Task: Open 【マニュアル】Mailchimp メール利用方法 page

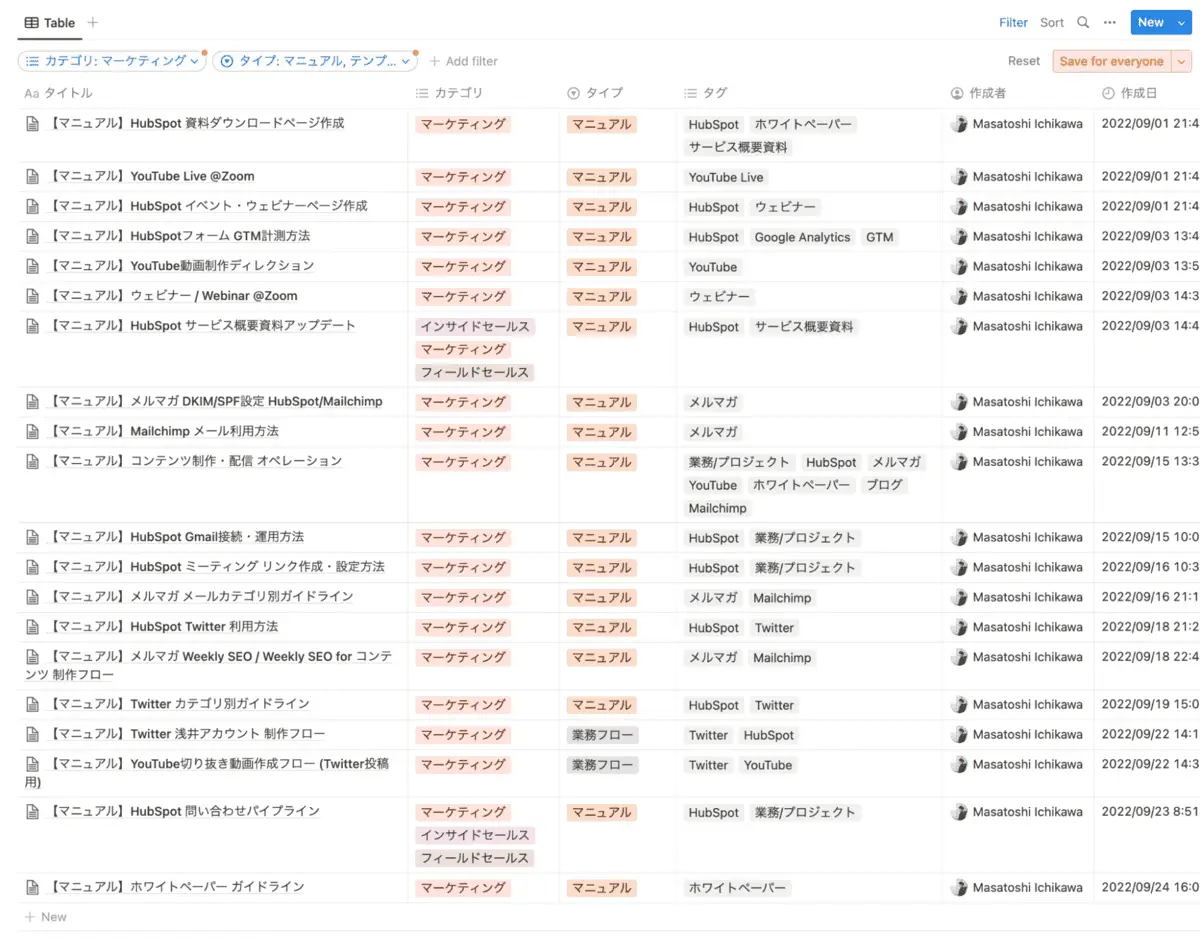Action: pyautogui.click(x=204, y=432)
